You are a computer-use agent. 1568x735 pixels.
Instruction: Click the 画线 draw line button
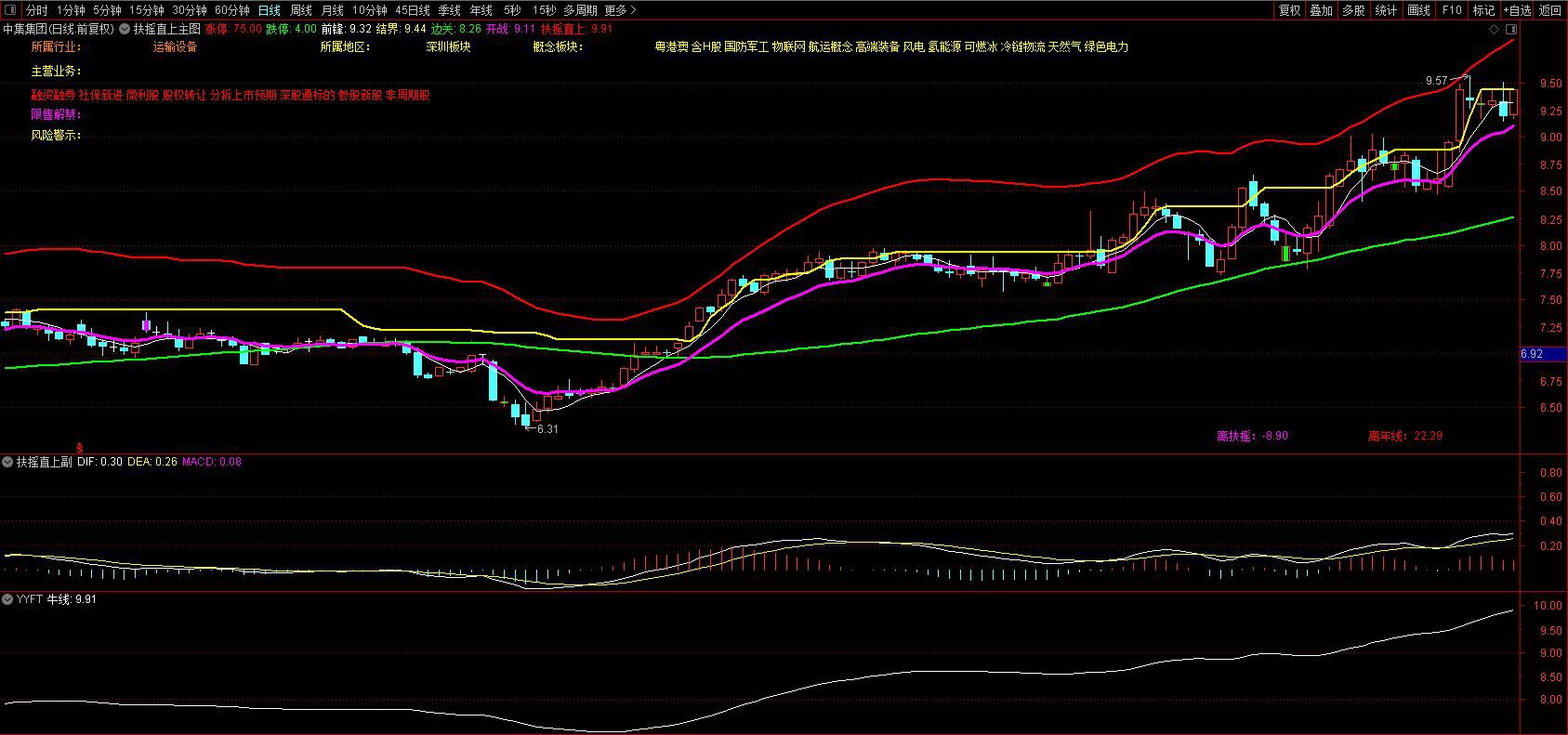pyautogui.click(x=1418, y=10)
